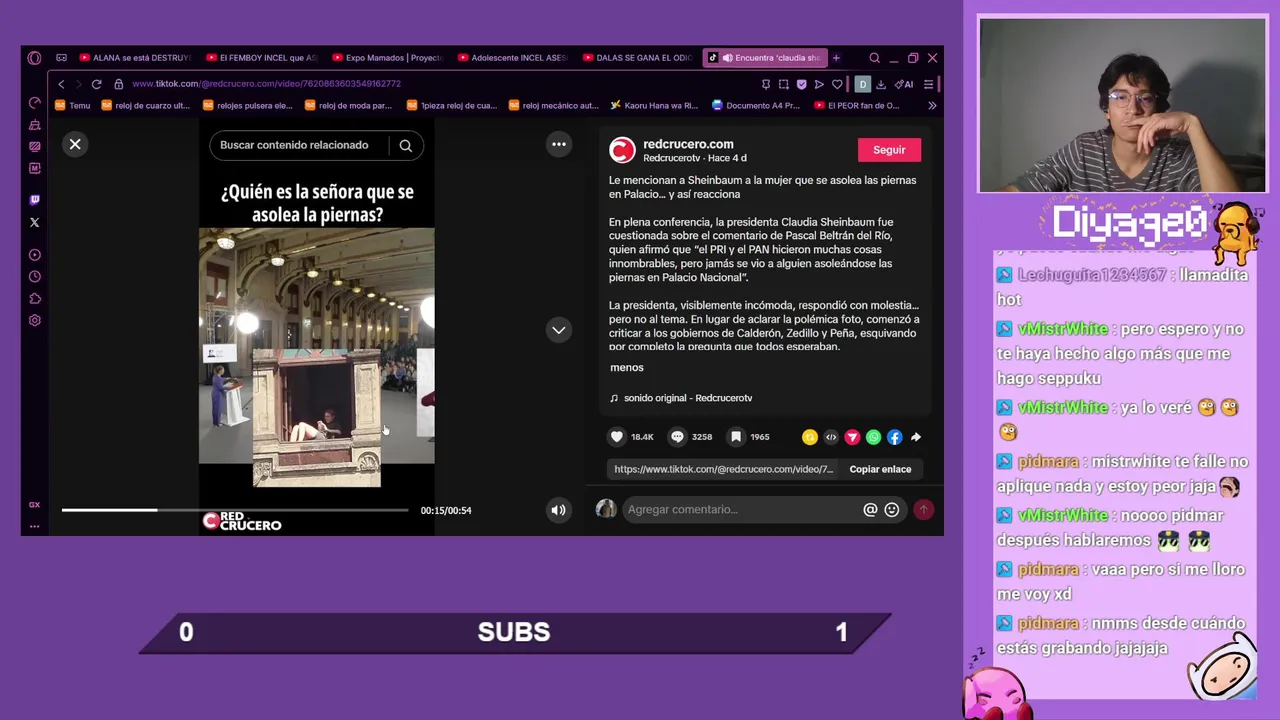Open more share options arrow

pyautogui.click(x=915, y=437)
